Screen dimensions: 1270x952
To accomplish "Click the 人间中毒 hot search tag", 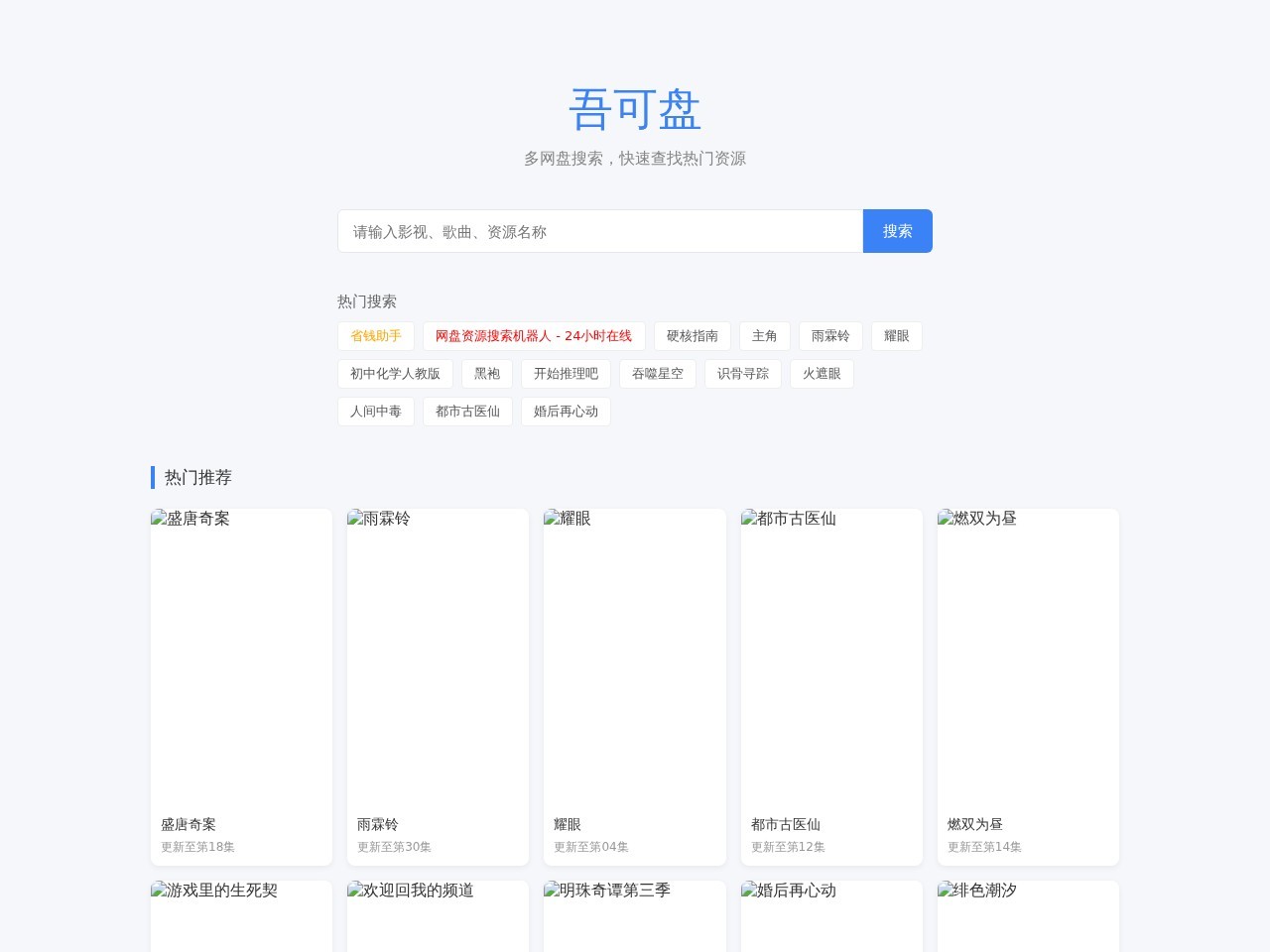I will coord(376,412).
